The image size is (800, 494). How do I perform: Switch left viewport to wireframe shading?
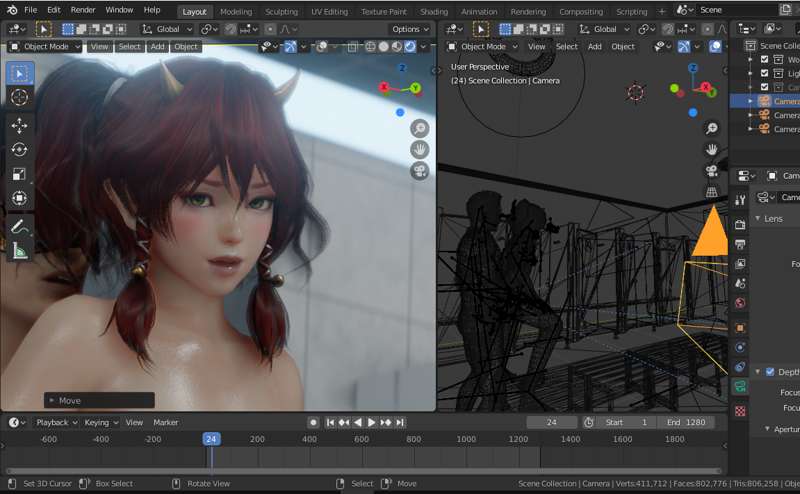pos(370,47)
